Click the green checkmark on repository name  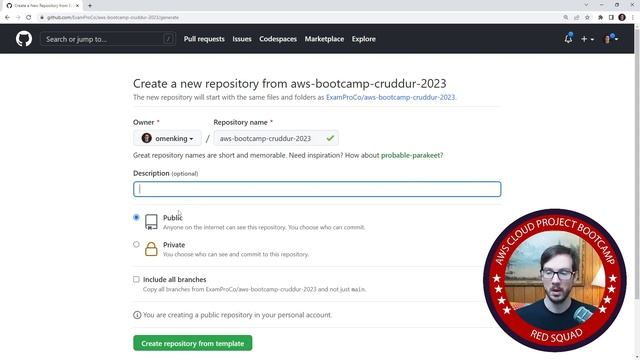pyautogui.click(x=330, y=138)
